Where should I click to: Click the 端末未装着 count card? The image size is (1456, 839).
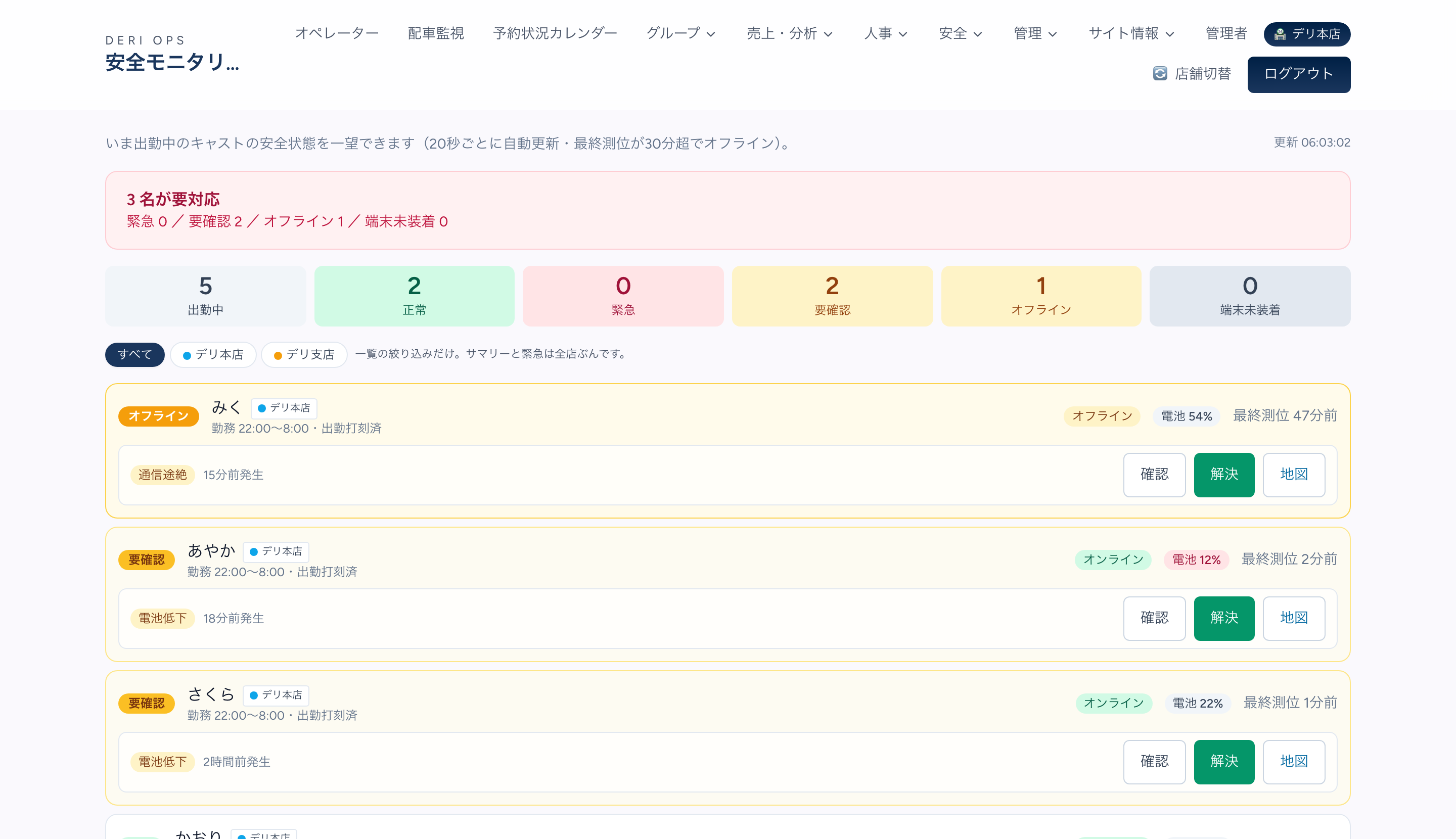tap(1250, 296)
